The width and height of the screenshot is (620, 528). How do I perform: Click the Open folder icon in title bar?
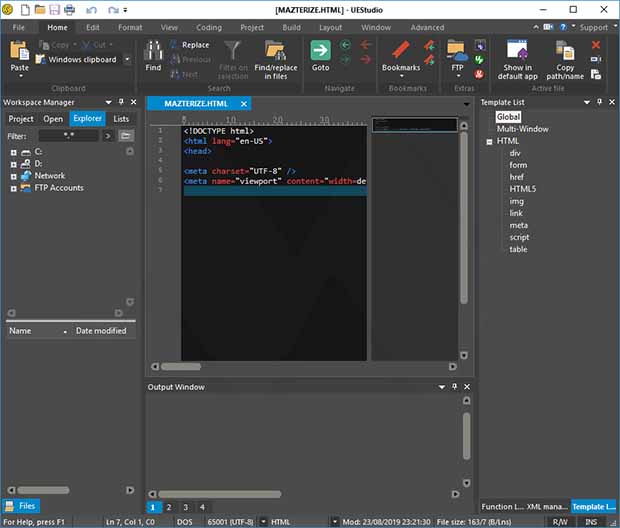[x=40, y=9]
